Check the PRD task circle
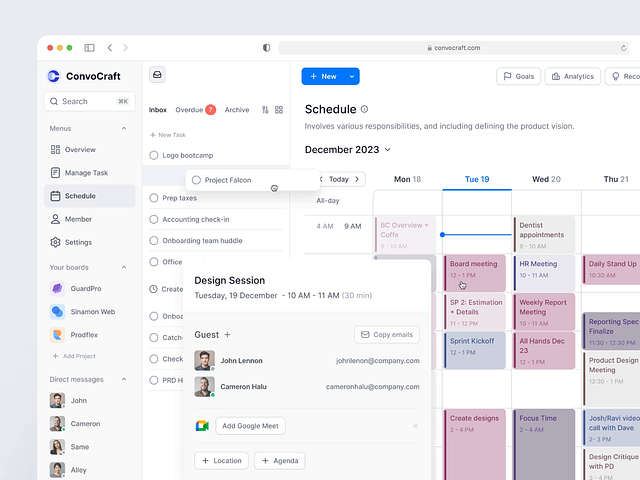The height and width of the screenshot is (480, 640). [x=153, y=380]
